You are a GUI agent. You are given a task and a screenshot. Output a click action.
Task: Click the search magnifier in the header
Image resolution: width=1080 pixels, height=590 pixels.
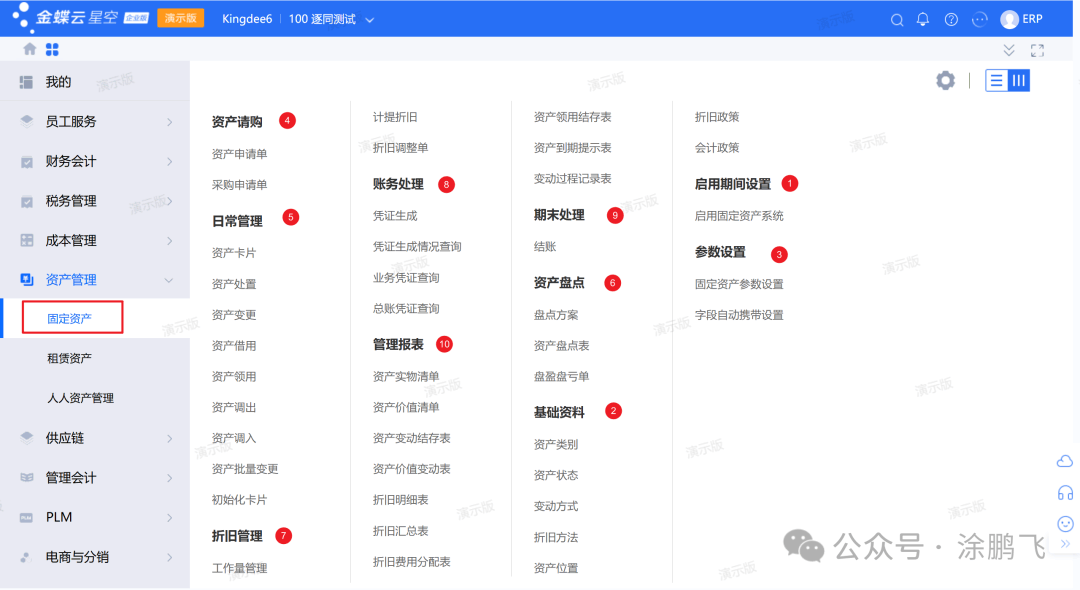(897, 20)
